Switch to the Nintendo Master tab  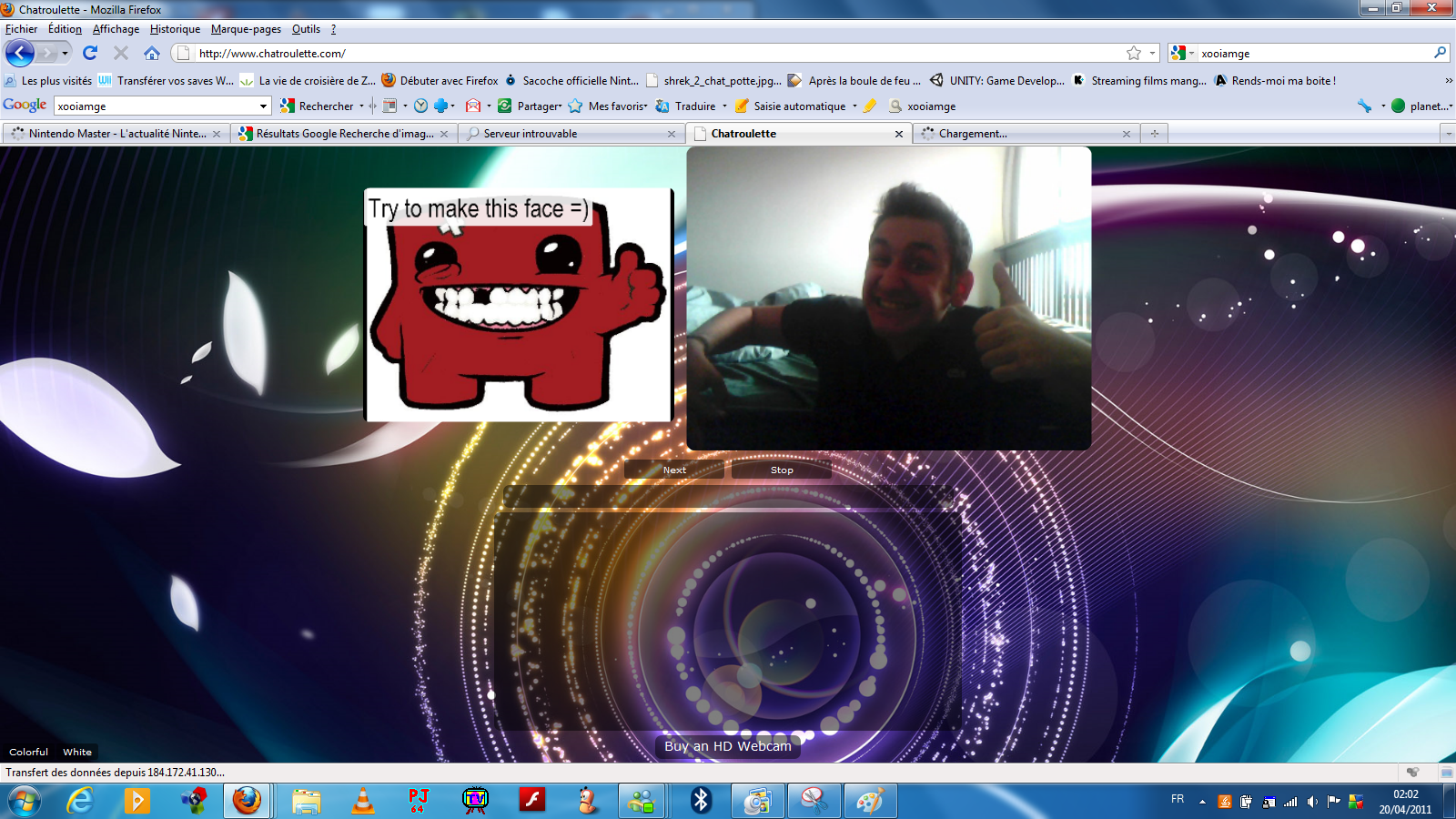coord(116,134)
